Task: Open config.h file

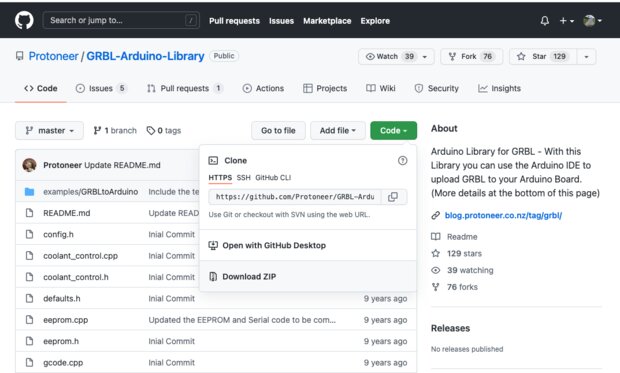Action: click(58, 235)
